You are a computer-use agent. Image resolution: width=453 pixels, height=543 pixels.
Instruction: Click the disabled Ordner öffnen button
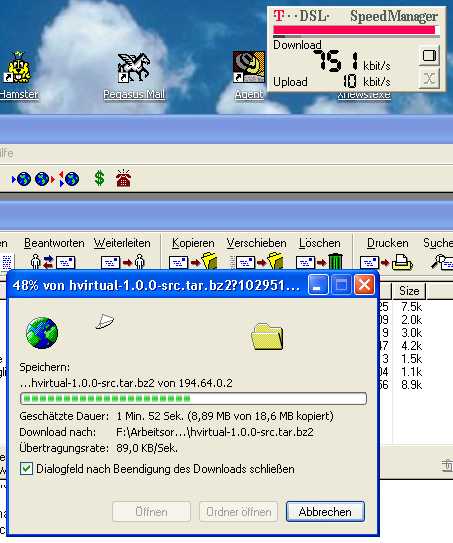click(238, 511)
